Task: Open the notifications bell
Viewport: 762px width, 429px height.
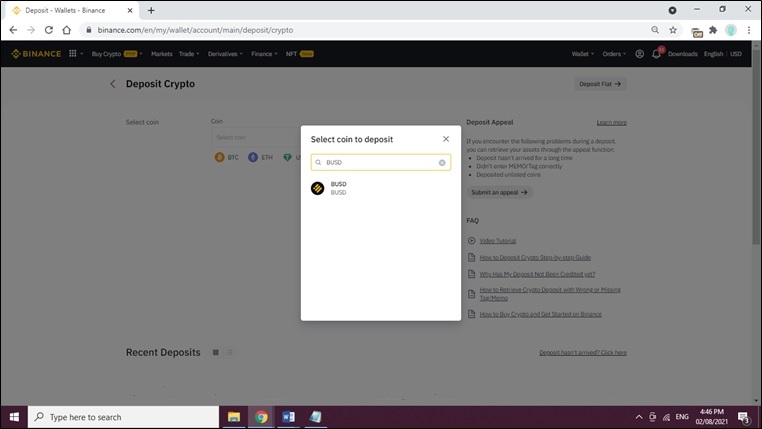Action: [656, 54]
